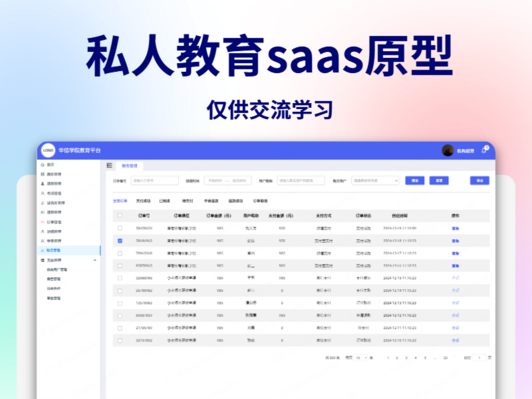Image resolution: width=532 pixels, height=399 pixels.
Task: Click the action link in the checked row
Action: [x=455, y=241]
